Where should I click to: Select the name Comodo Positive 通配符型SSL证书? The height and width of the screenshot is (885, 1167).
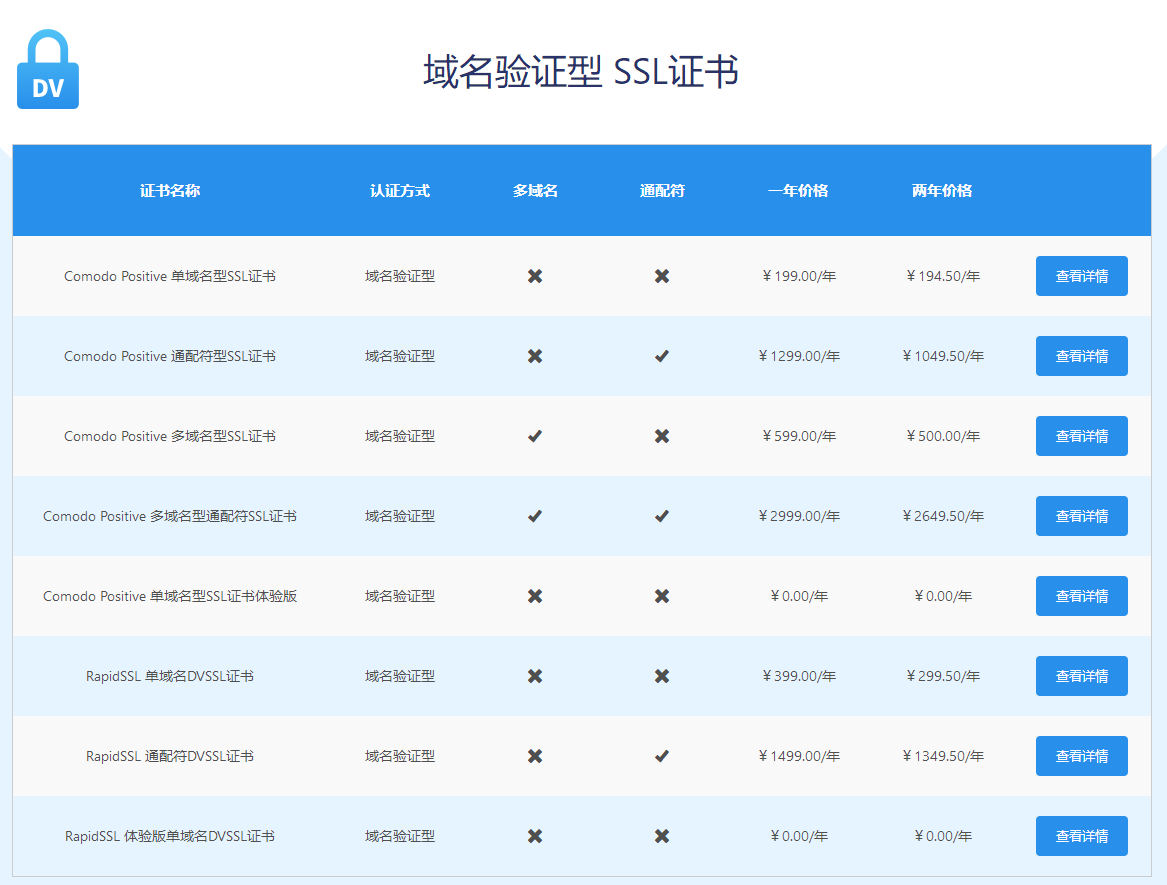tap(170, 357)
